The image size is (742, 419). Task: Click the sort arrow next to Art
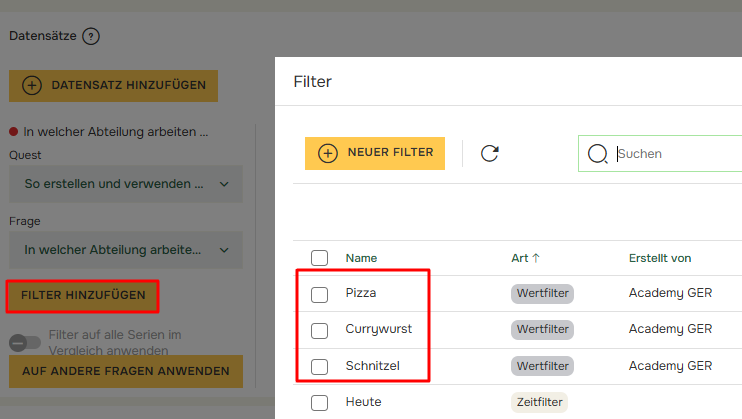coord(536,258)
